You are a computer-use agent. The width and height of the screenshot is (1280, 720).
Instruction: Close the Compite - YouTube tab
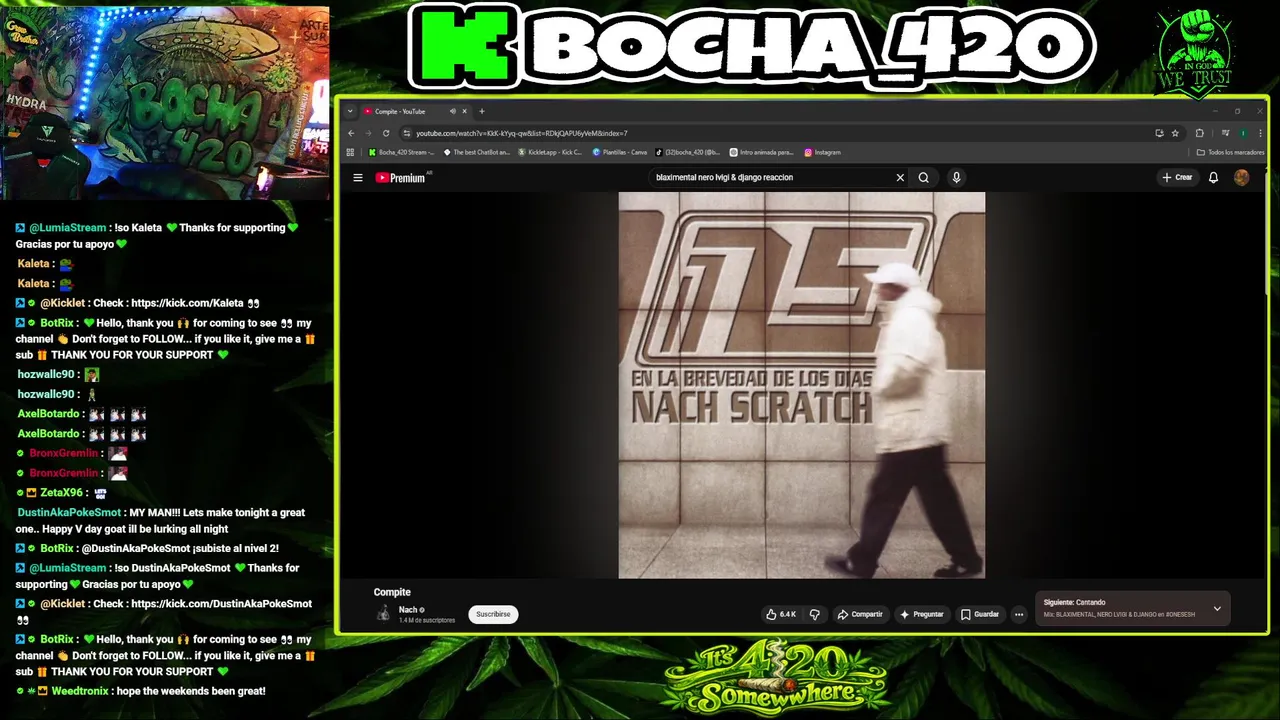pos(464,111)
